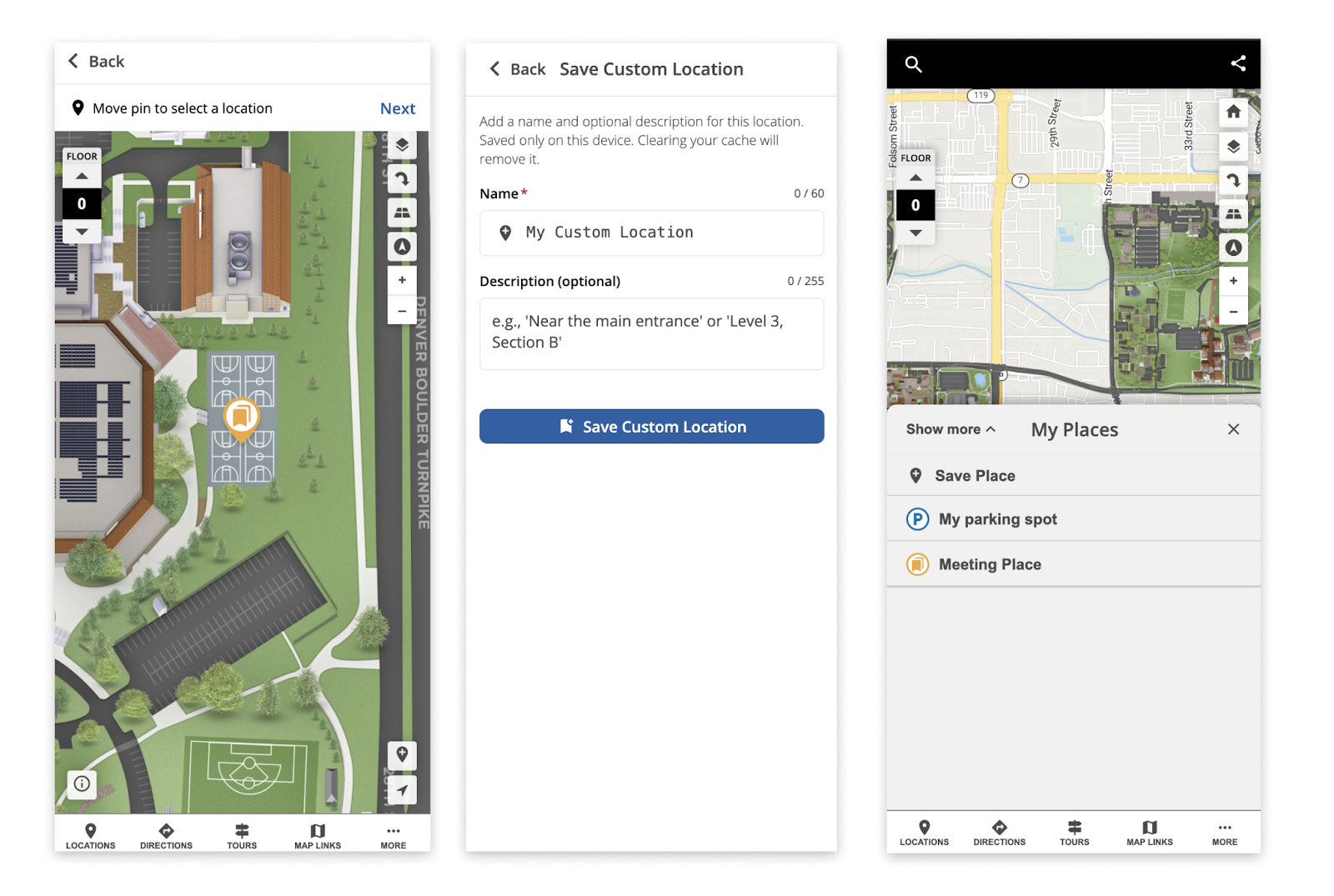Viewport: 1334px width, 896px height.
Task: Expand the Show more panel
Action: (950, 429)
